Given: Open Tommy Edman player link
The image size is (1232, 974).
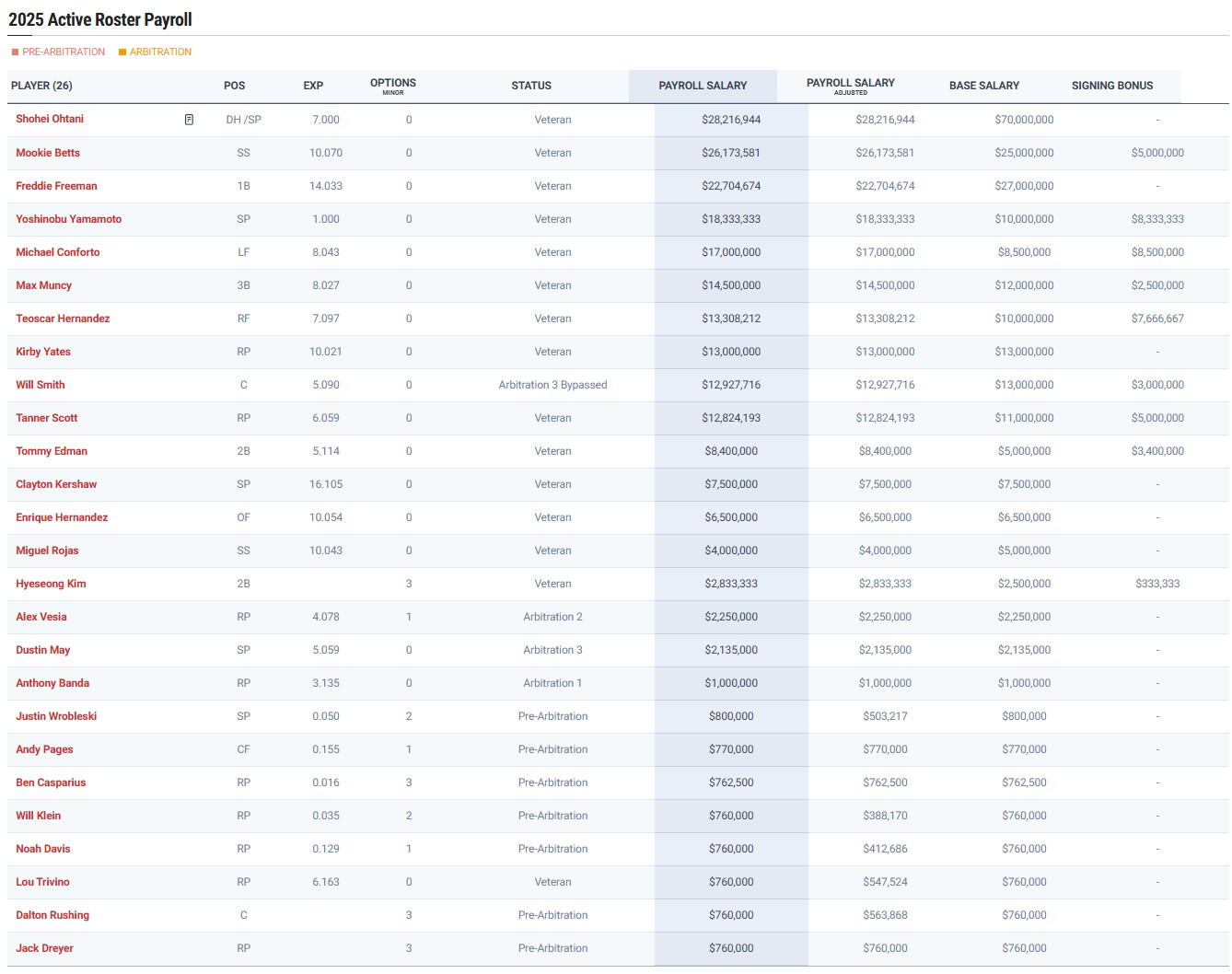Looking at the screenshot, I should [52, 451].
